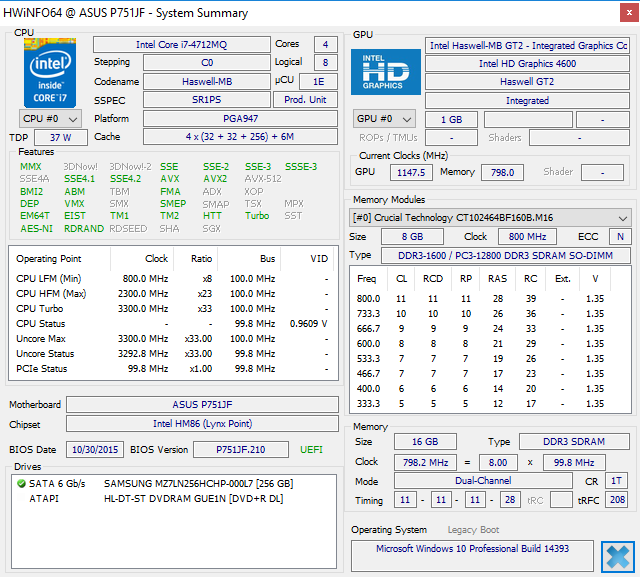Click the PGA947 platform field

[240, 119]
